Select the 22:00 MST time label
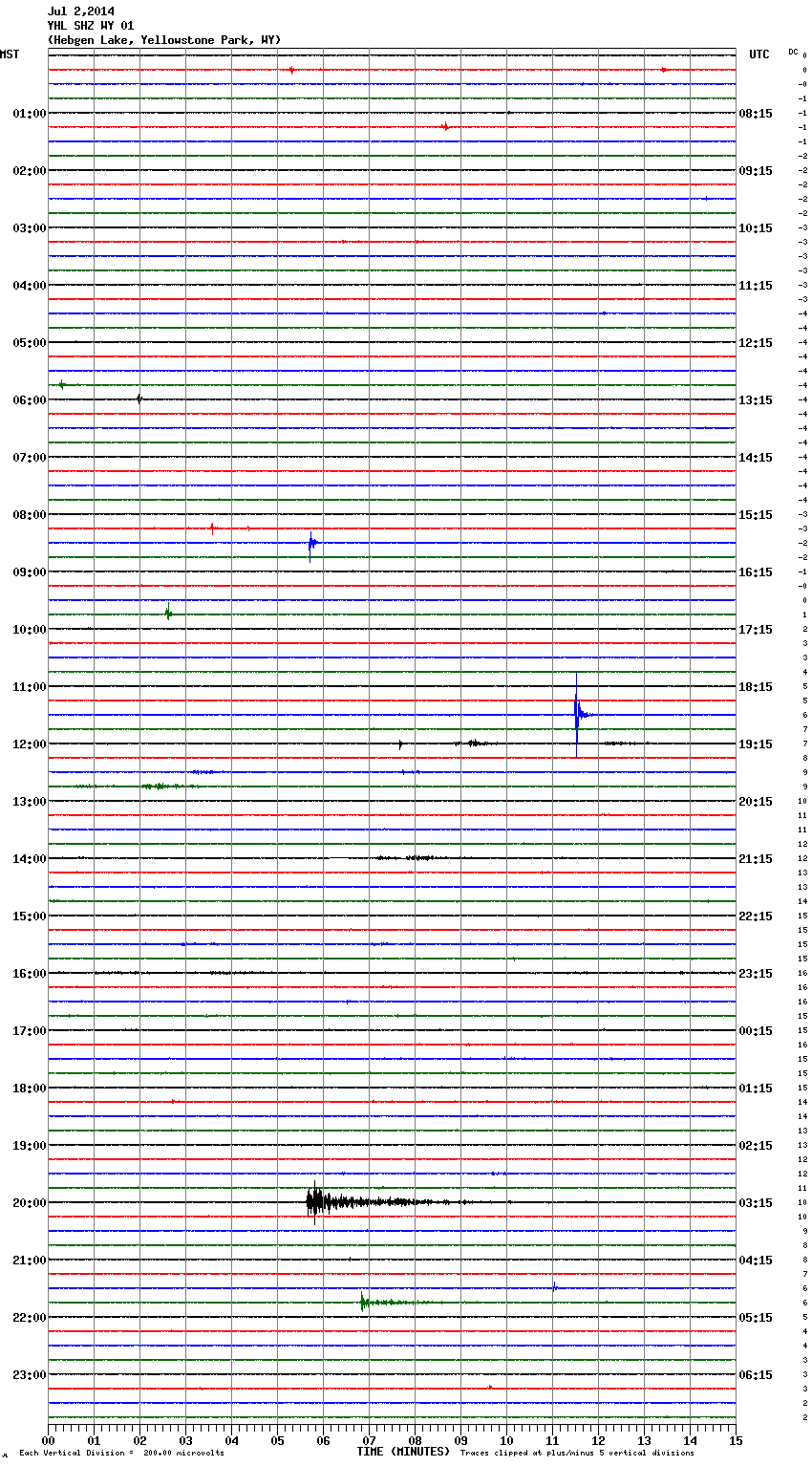 (x=30, y=1317)
